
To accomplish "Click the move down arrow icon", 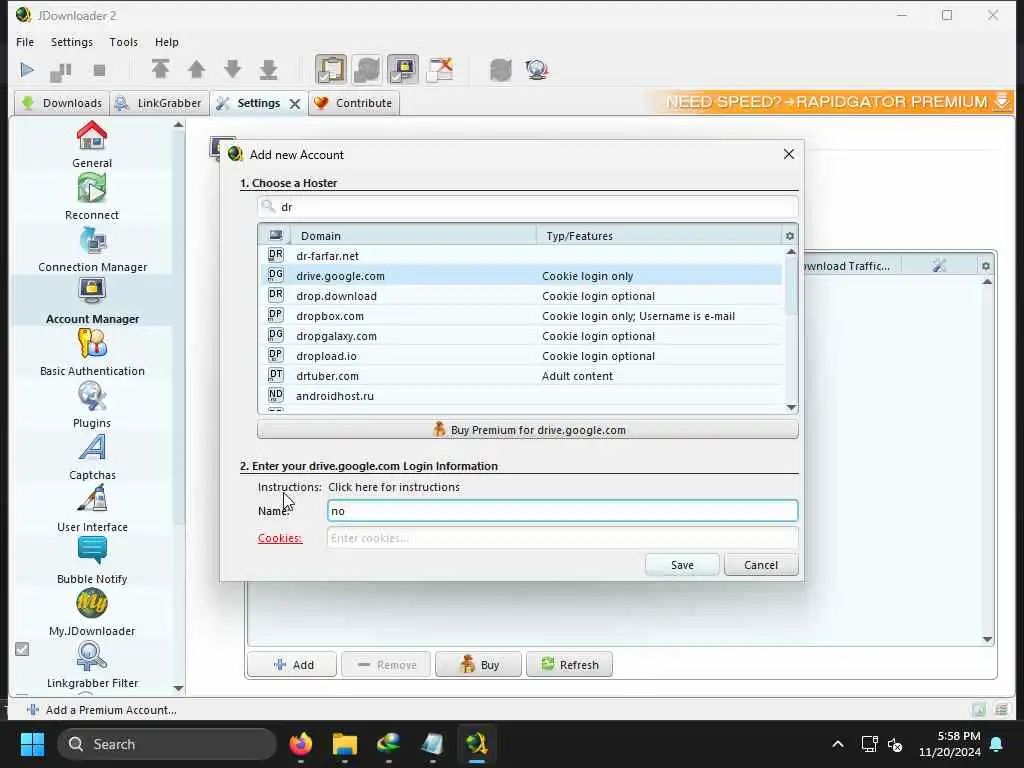I will pyautogui.click(x=232, y=69).
